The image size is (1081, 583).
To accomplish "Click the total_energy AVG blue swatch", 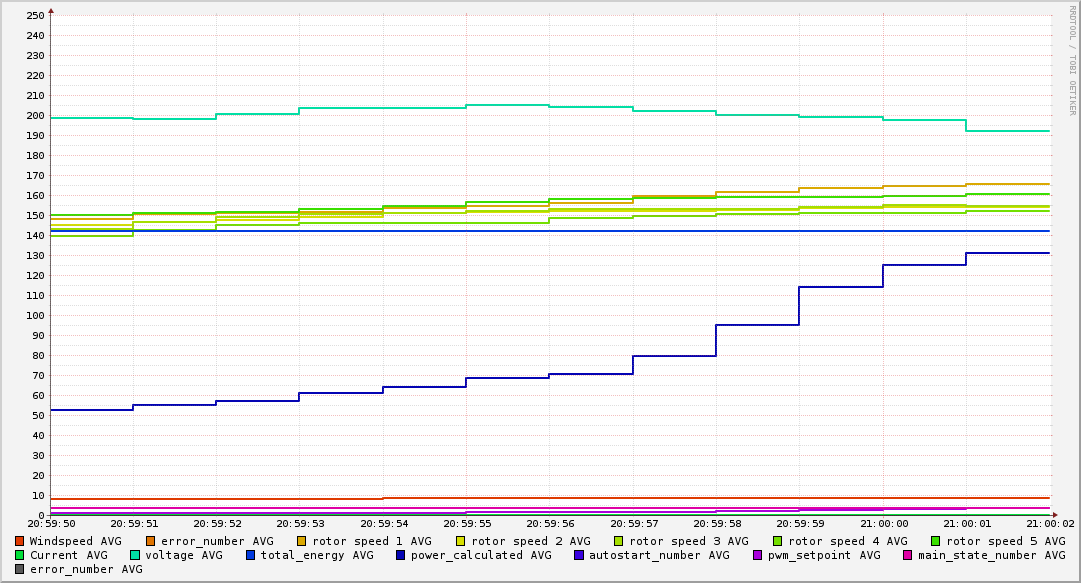I will point(251,555).
